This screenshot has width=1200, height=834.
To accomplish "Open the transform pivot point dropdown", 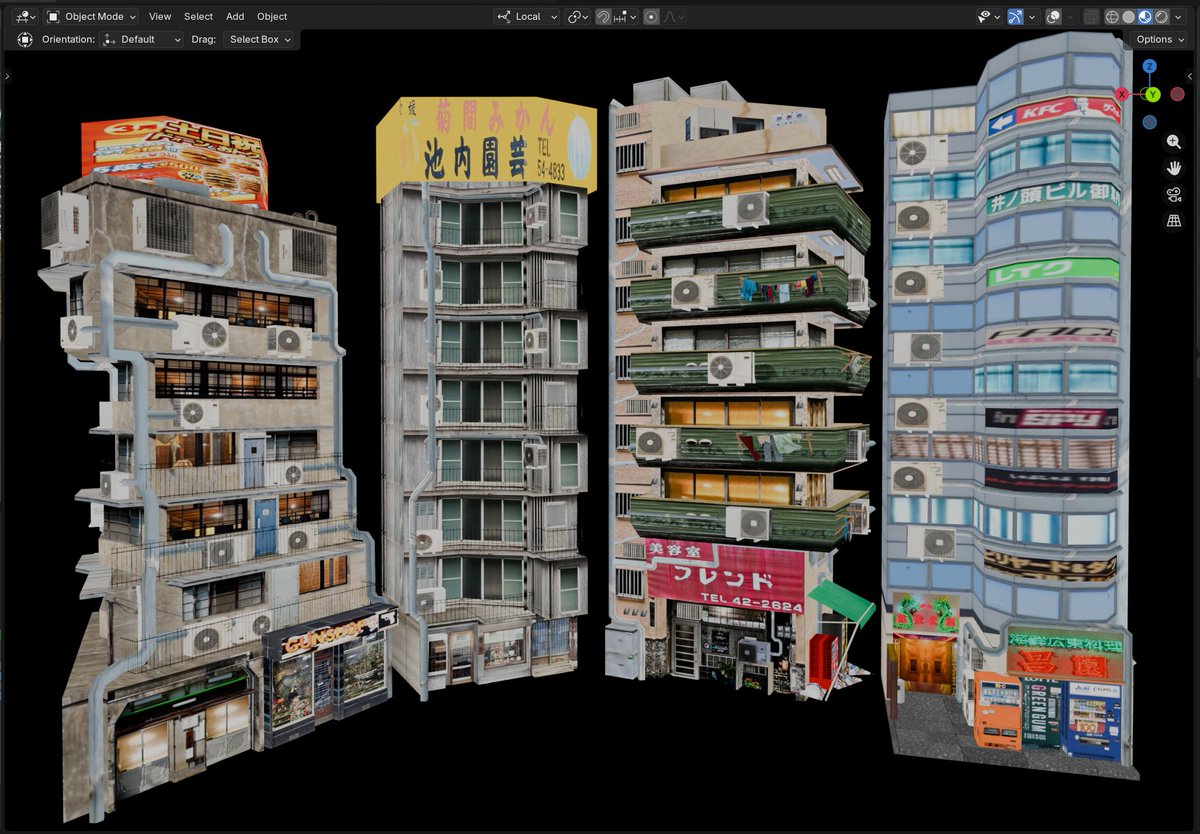I will [x=577, y=16].
